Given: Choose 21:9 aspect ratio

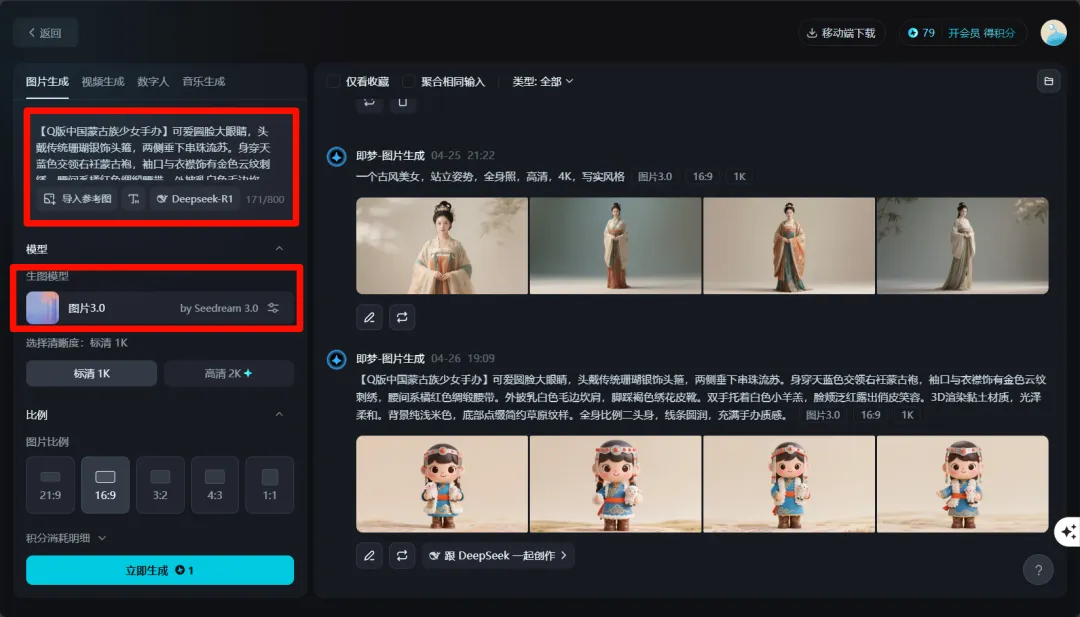Looking at the screenshot, I should click(50, 485).
